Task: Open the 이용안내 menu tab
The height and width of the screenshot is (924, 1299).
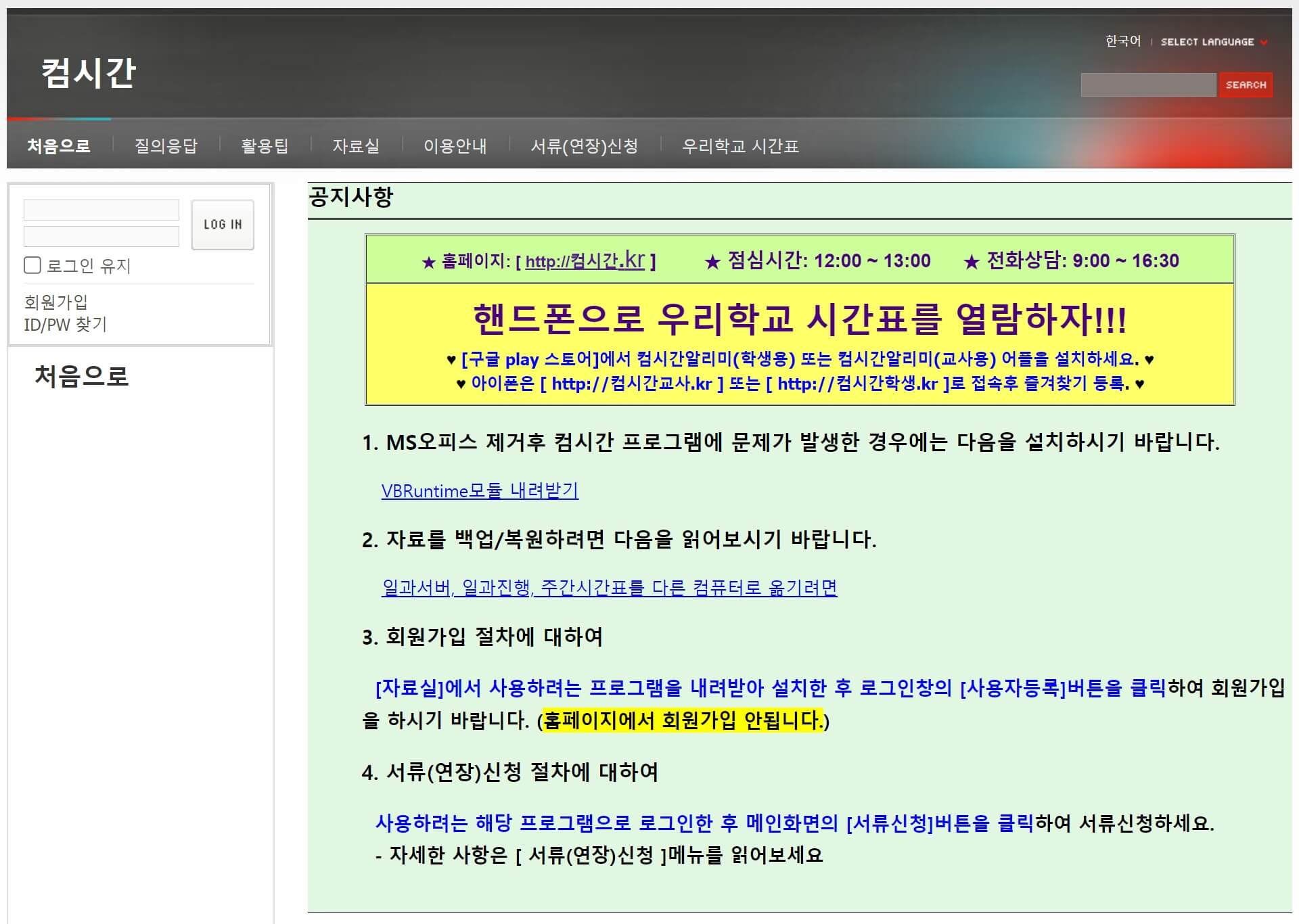Action: tap(455, 146)
